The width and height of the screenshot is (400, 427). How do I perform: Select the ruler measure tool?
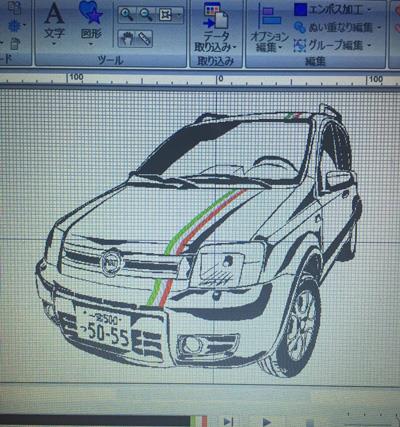(x=145, y=39)
